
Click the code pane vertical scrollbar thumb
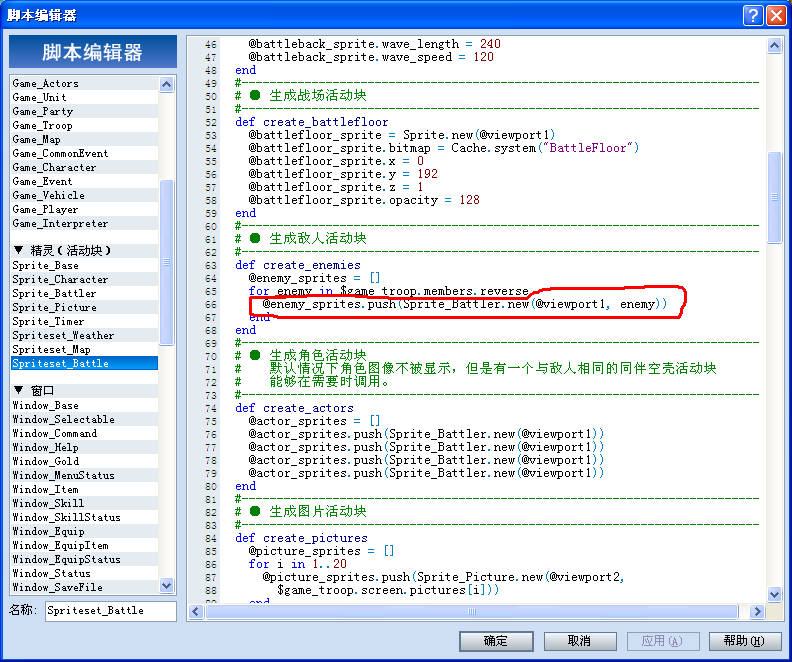pyautogui.click(x=774, y=197)
